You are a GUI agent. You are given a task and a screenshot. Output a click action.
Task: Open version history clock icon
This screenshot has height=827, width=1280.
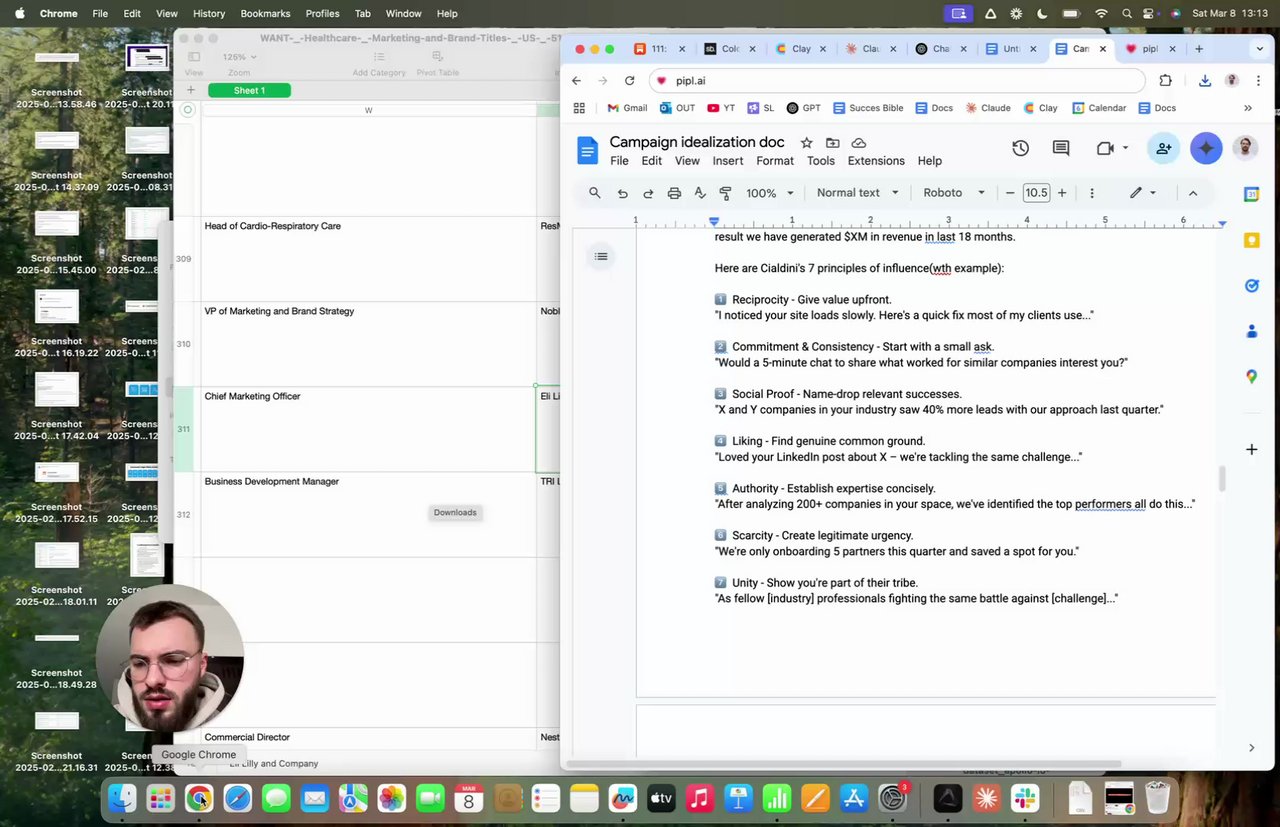click(1020, 148)
